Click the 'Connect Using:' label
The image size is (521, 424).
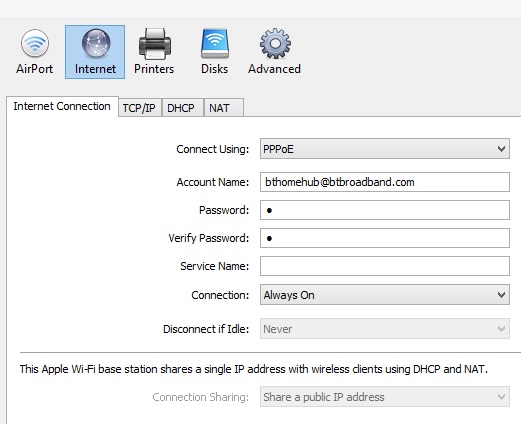[x=213, y=149]
